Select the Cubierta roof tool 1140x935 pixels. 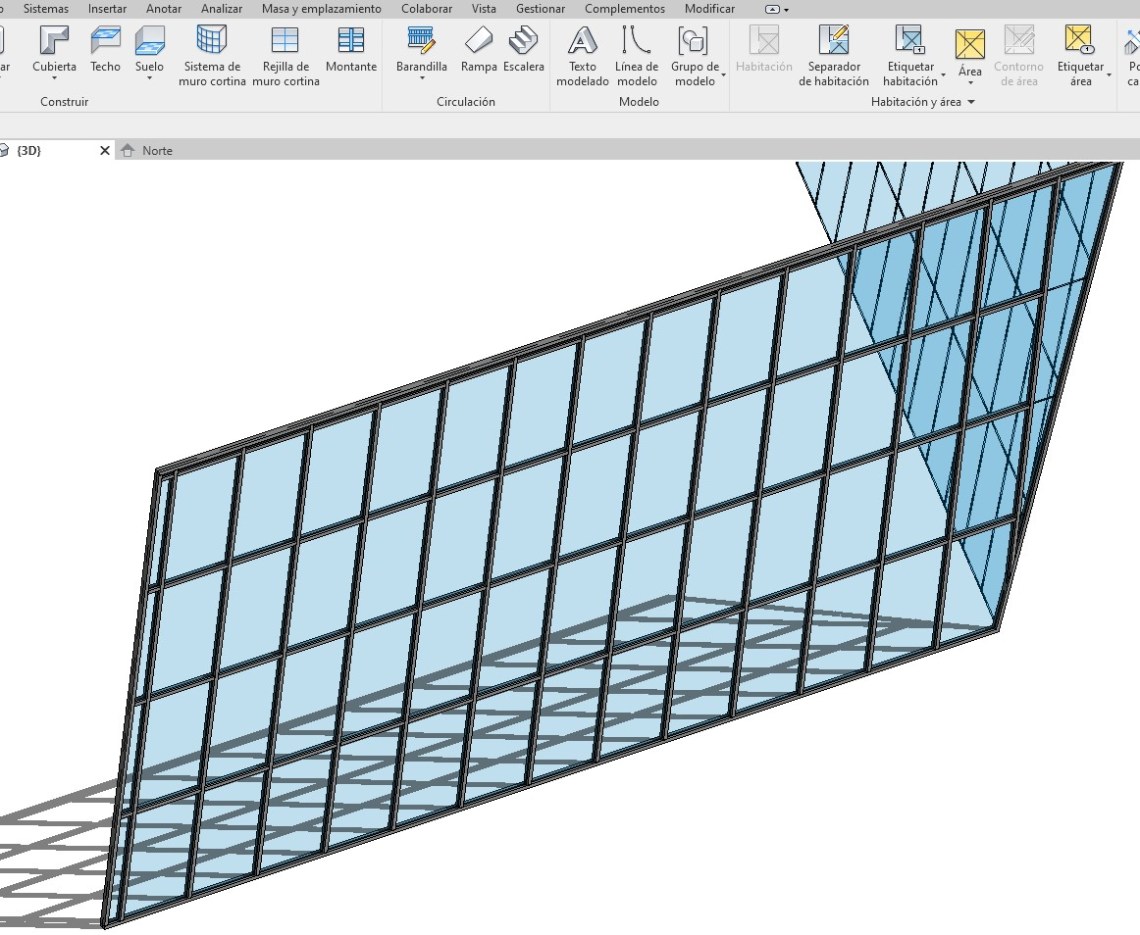[54, 49]
